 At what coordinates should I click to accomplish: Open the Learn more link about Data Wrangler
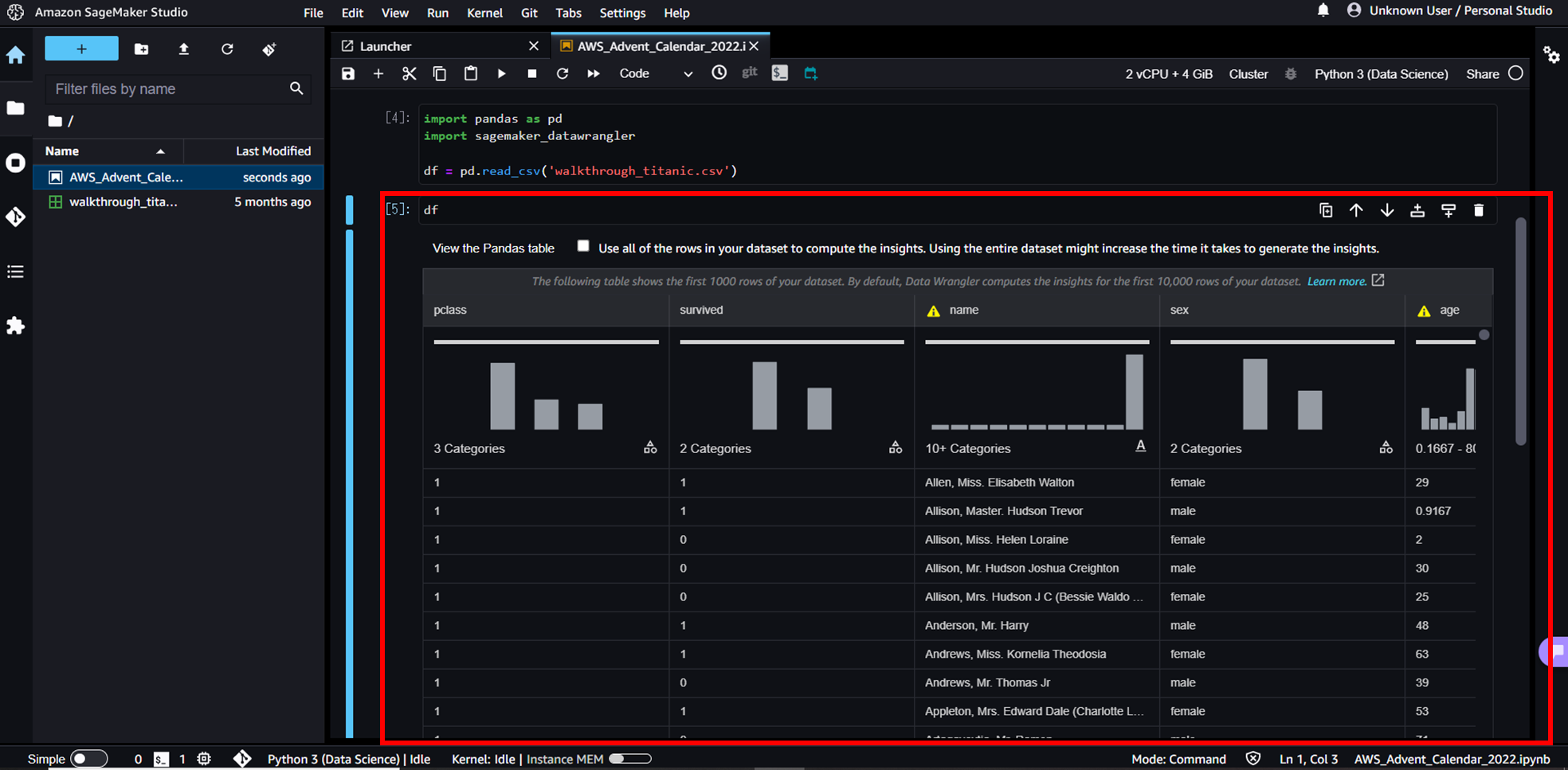(1337, 280)
